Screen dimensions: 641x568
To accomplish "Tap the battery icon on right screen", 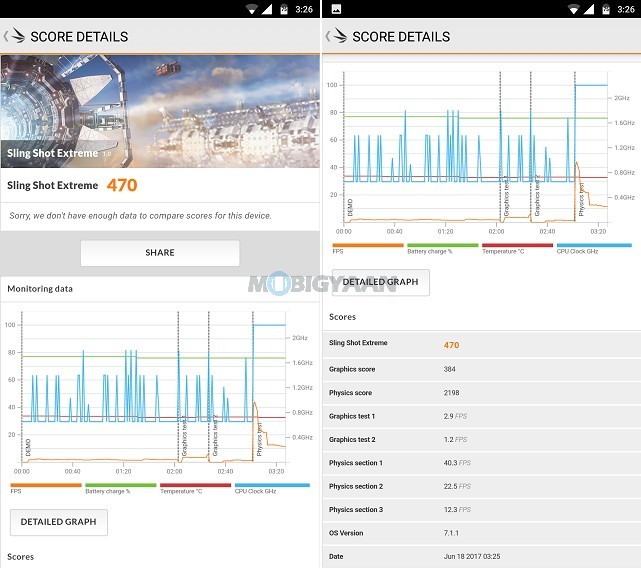I will (606, 9).
